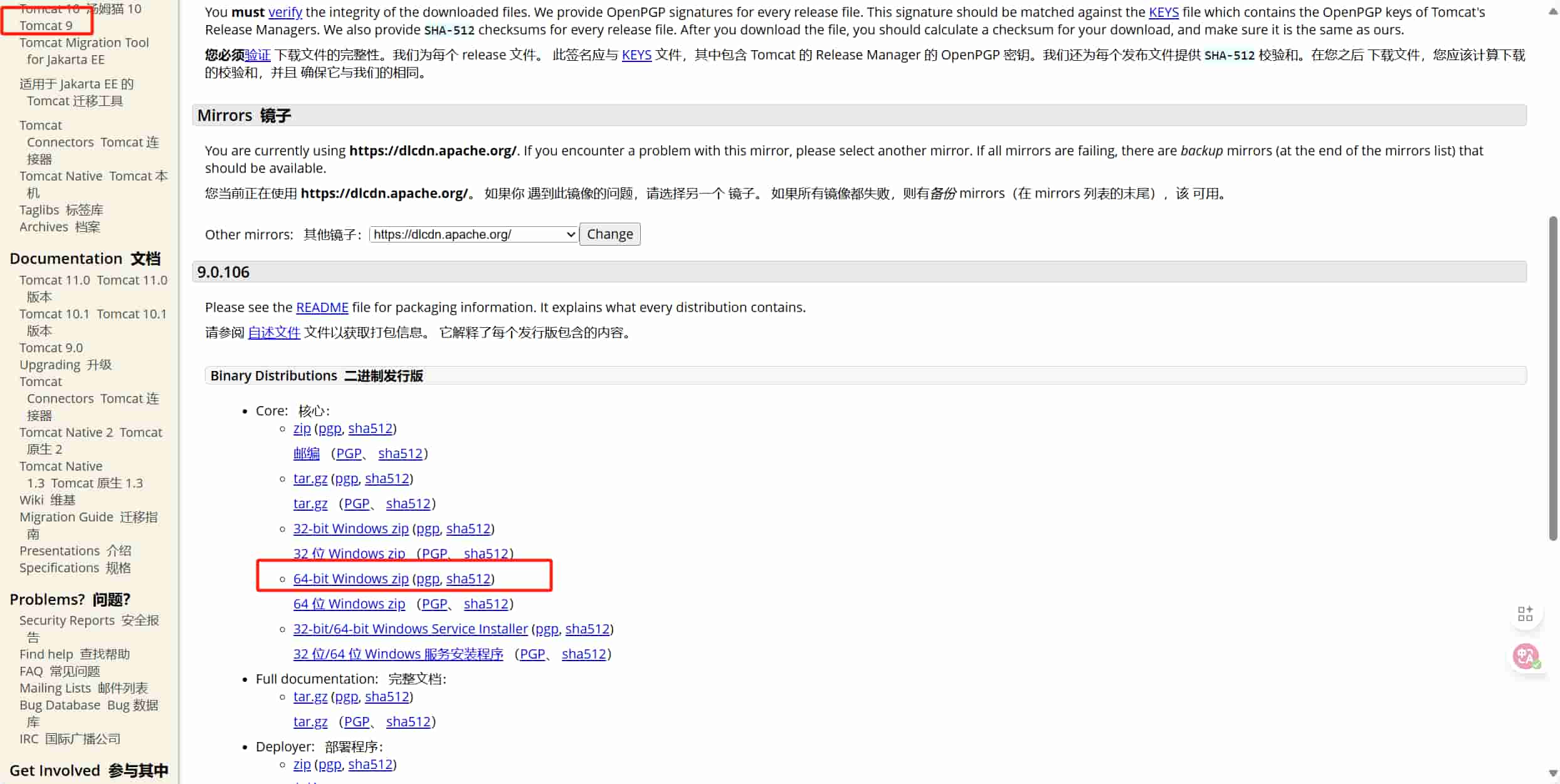
Task: Click the 32-bit Windows zip link
Action: (x=350, y=528)
